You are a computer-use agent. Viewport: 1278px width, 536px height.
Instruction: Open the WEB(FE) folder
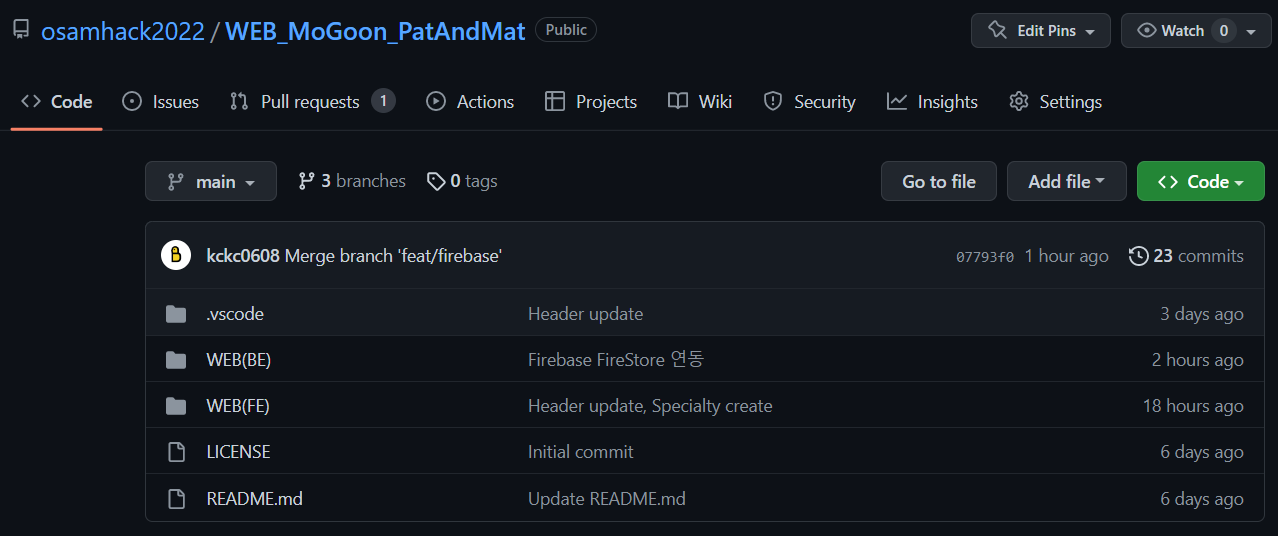238,406
